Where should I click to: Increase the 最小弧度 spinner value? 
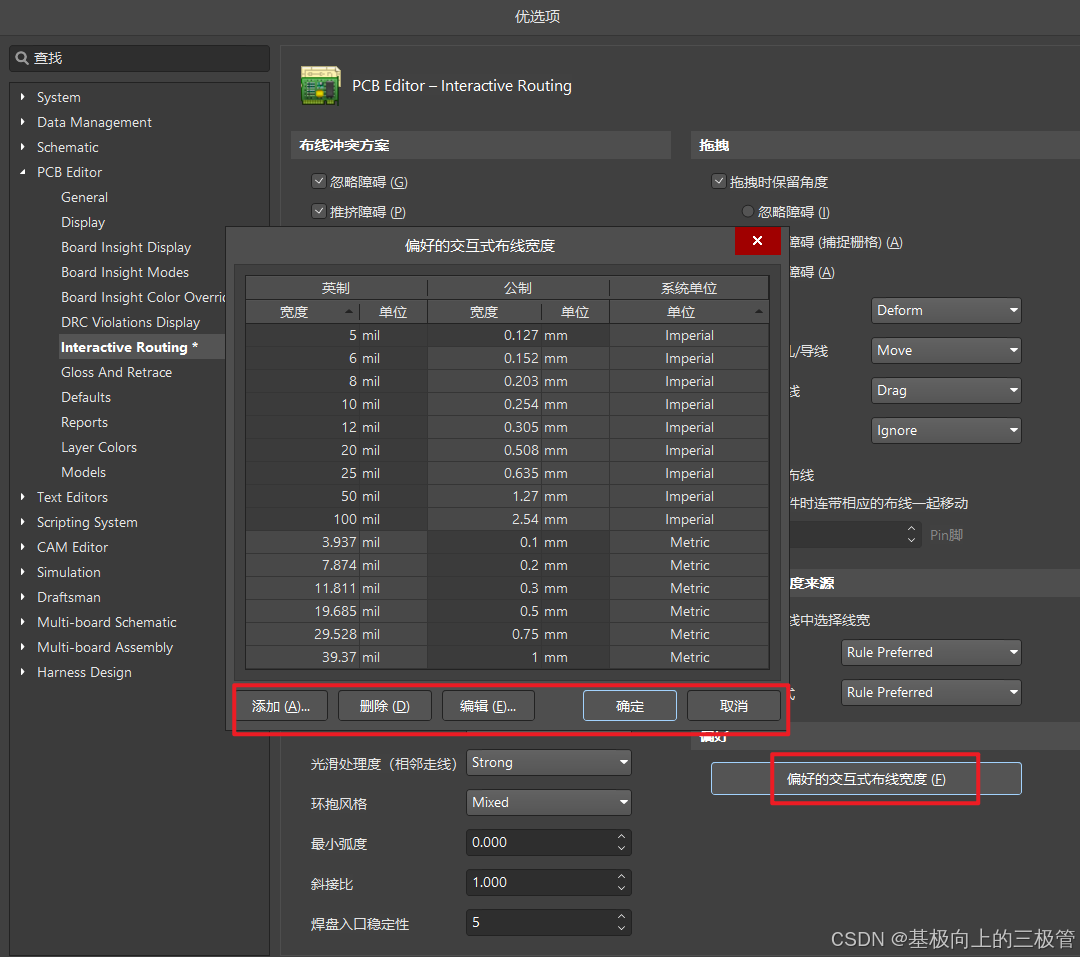pyautogui.click(x=621, y=836)
